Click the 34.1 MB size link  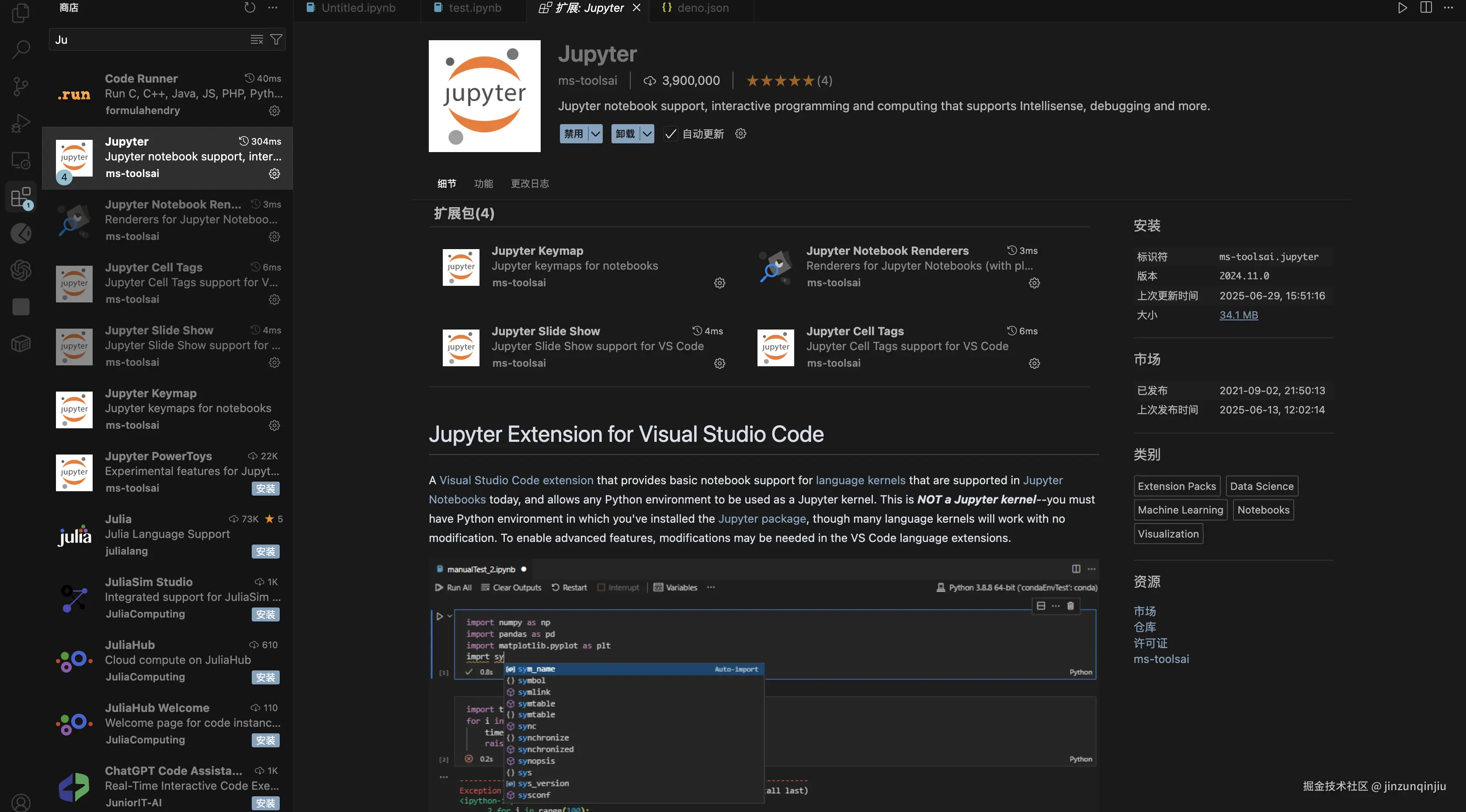pos(1238,315)
